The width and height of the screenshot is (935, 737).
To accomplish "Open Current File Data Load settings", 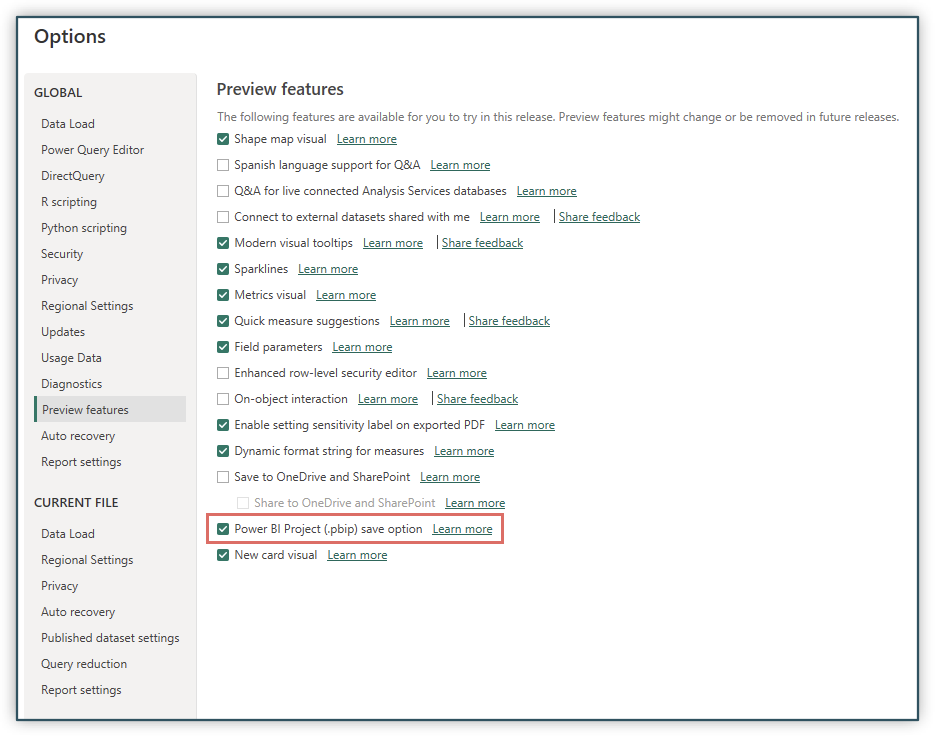I will [68, 534].
